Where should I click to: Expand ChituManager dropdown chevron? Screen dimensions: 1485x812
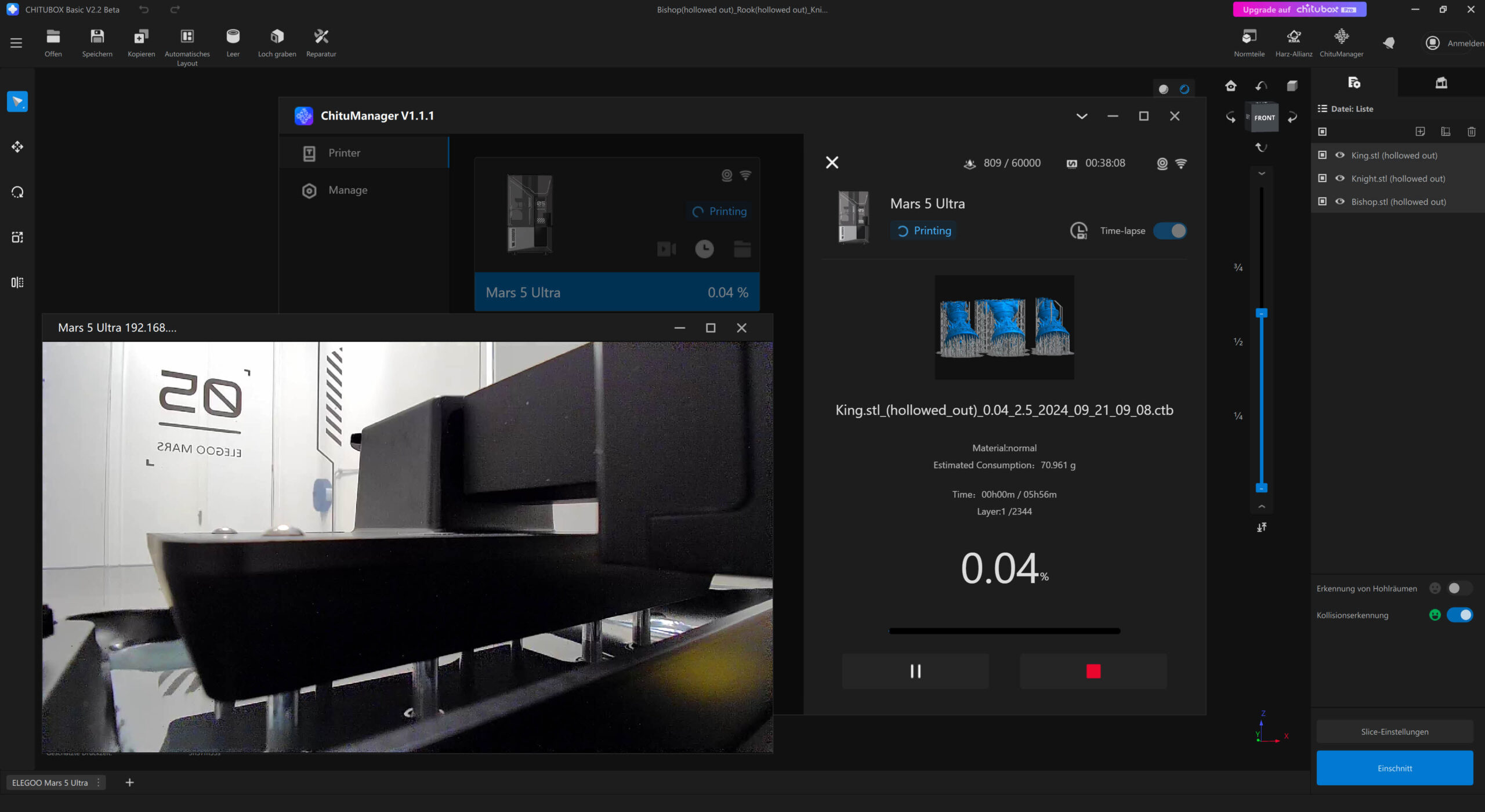(x=1082, y=116)
